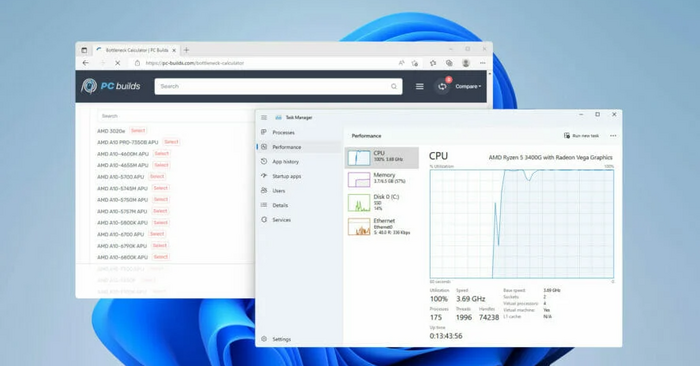Open the Task Manager hamburger navigation menu
This screenshot has height=366, width=700.
coord(264,117)
